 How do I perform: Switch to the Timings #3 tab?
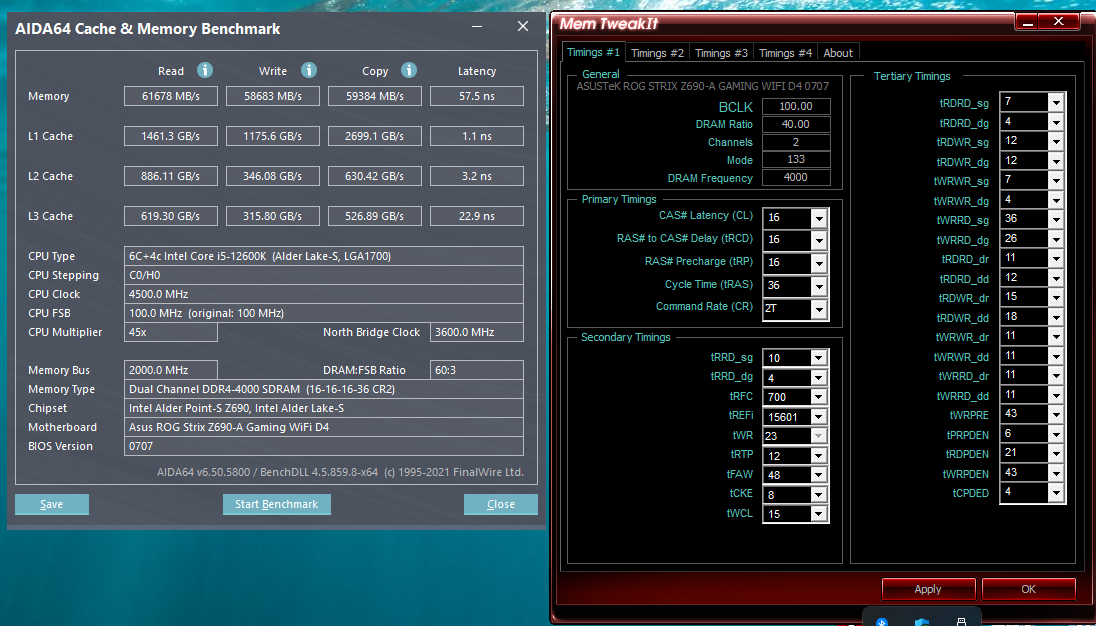(x=721, y=52)
